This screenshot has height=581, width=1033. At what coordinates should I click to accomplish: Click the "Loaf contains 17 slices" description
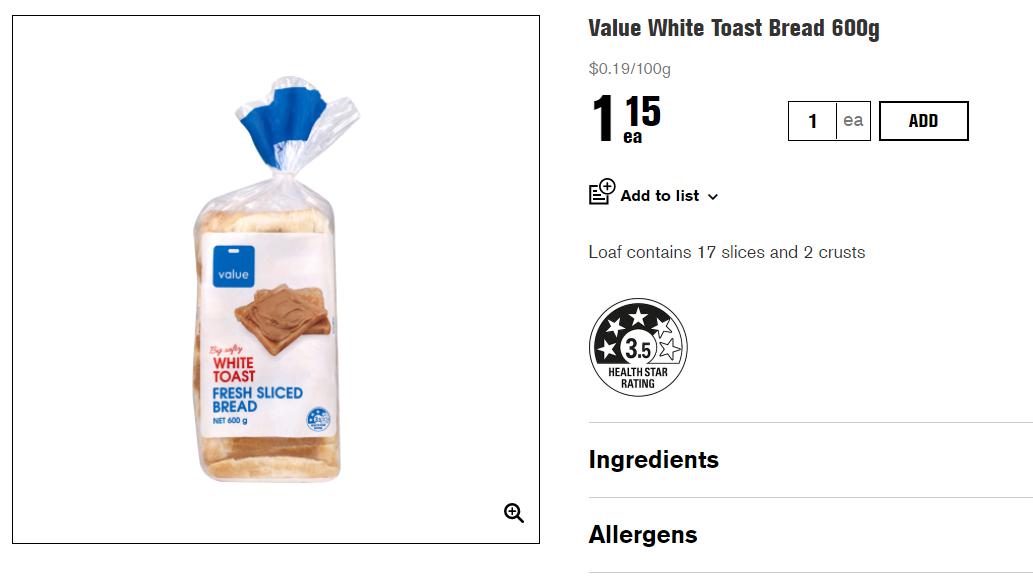tap(726, 252)
